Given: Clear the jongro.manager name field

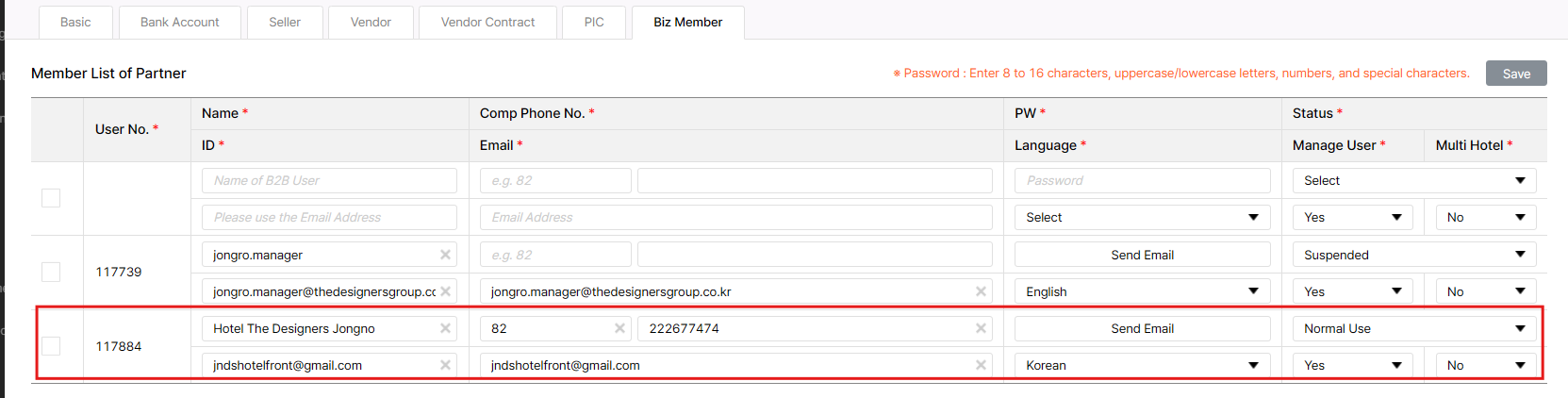Looking at the screenshot, I should pyautogui.click(x=445, y=255).
